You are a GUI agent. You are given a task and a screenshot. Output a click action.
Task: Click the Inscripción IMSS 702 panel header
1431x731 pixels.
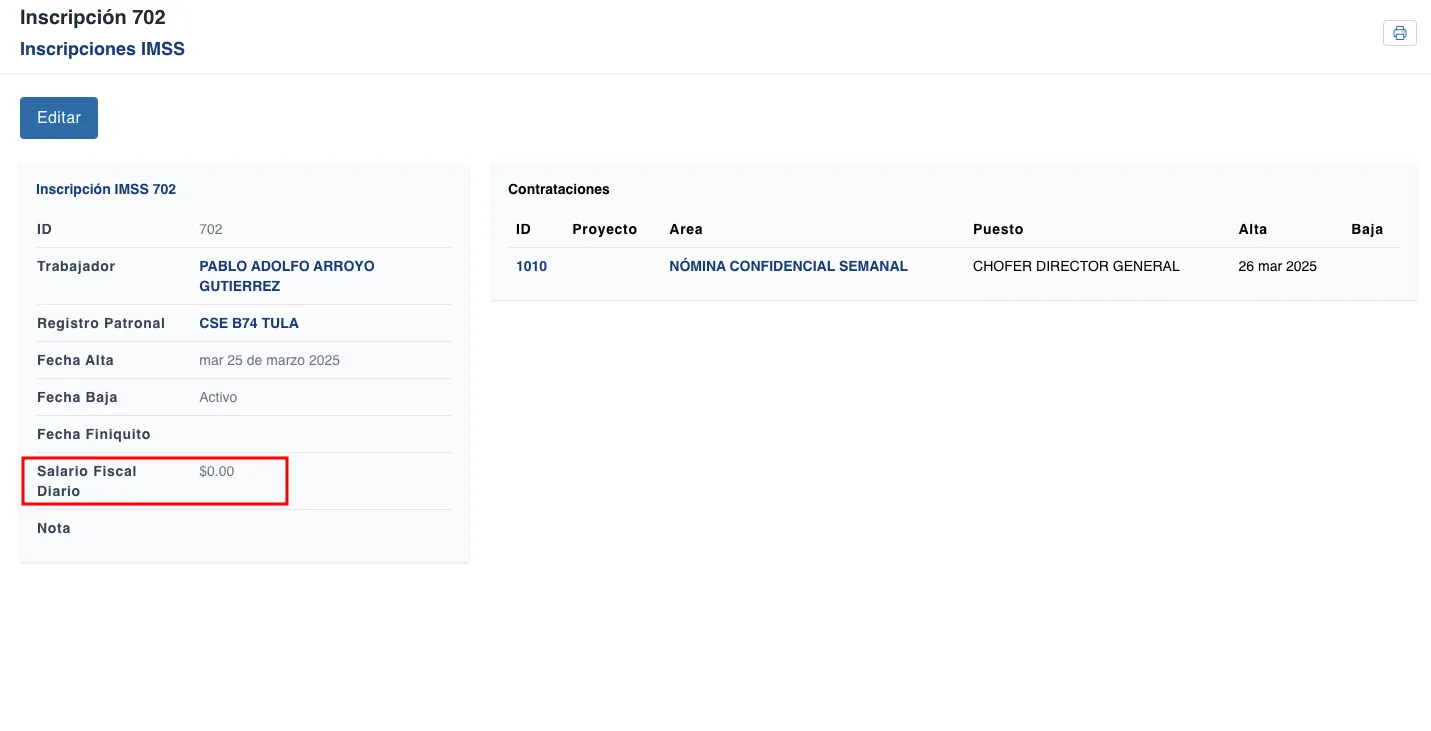tap(106, 189)
